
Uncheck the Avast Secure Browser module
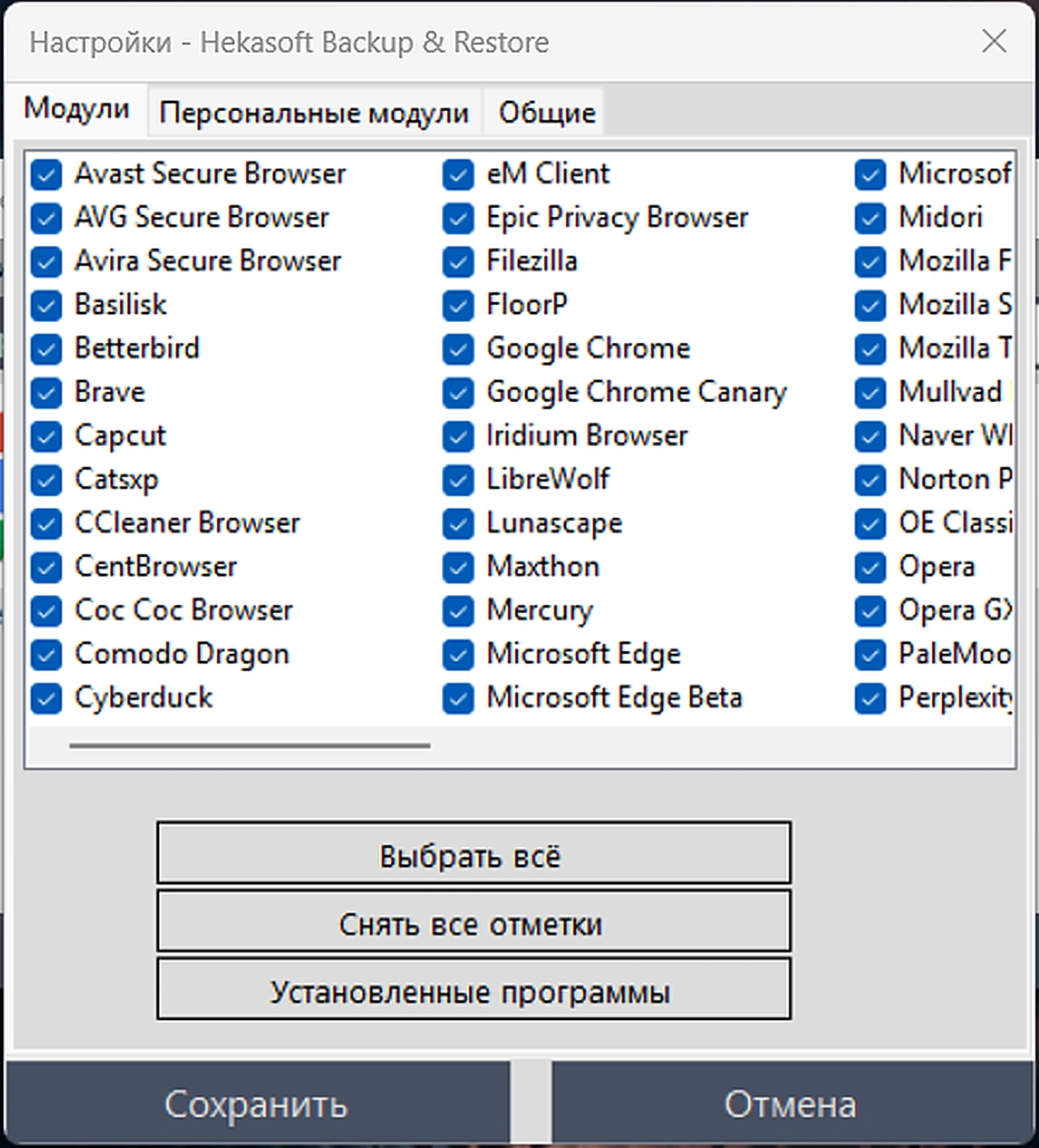[x=47, y=175]
